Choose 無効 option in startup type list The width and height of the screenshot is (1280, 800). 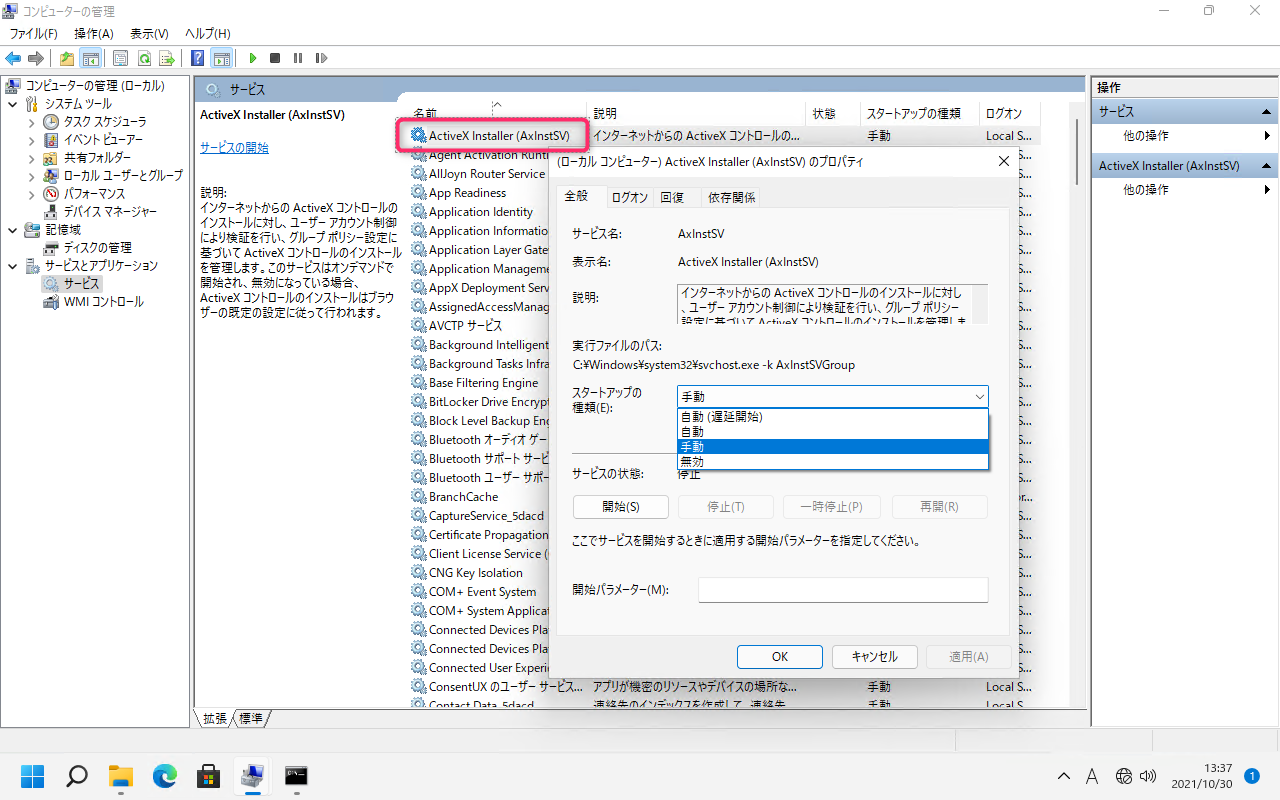(x=832, y=462)
